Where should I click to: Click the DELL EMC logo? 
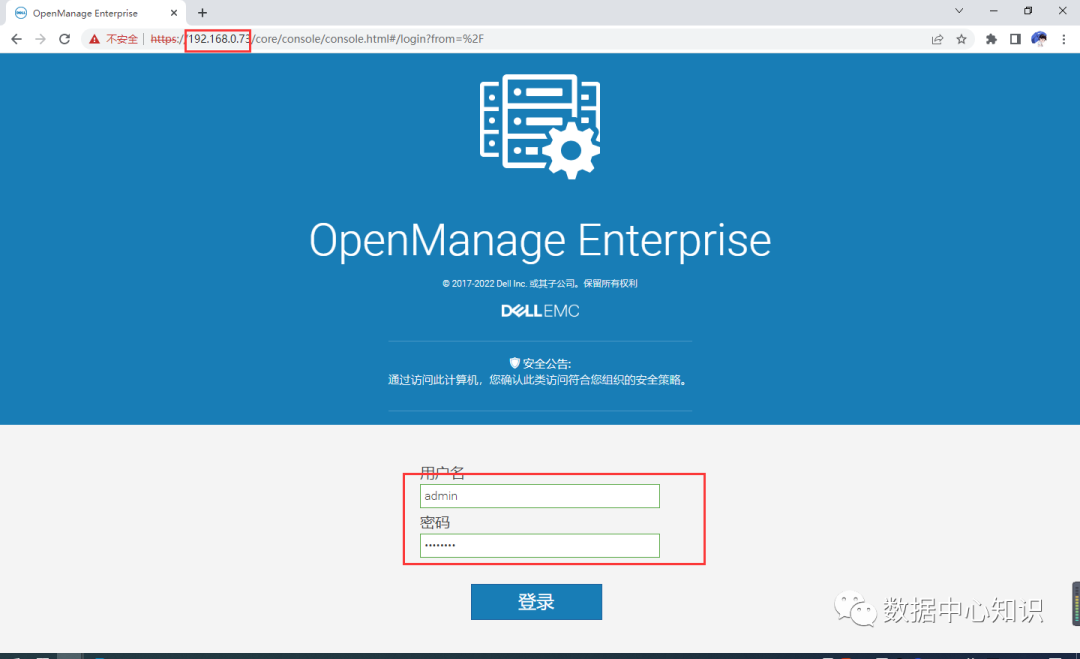tap(540, 311)
